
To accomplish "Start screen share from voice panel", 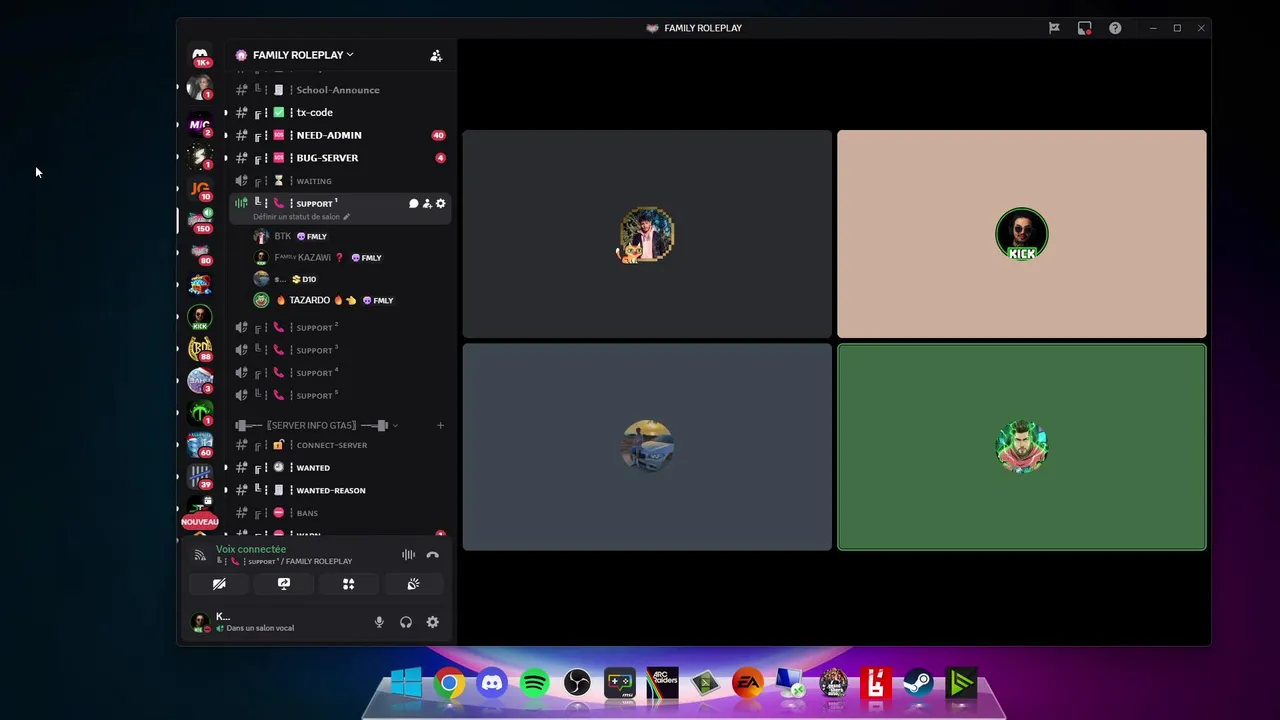I will pos(284,584).
